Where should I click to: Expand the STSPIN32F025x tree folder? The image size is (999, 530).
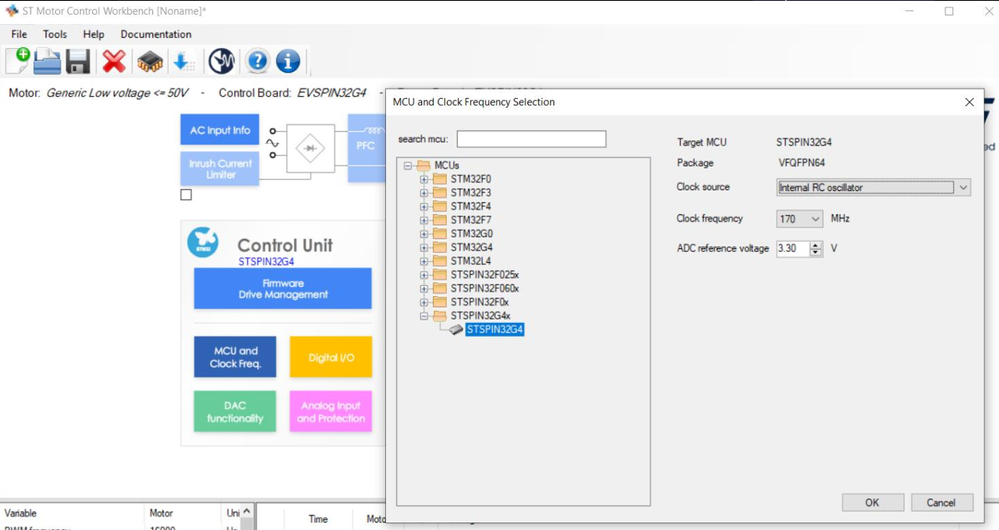(x=424, y=275)
